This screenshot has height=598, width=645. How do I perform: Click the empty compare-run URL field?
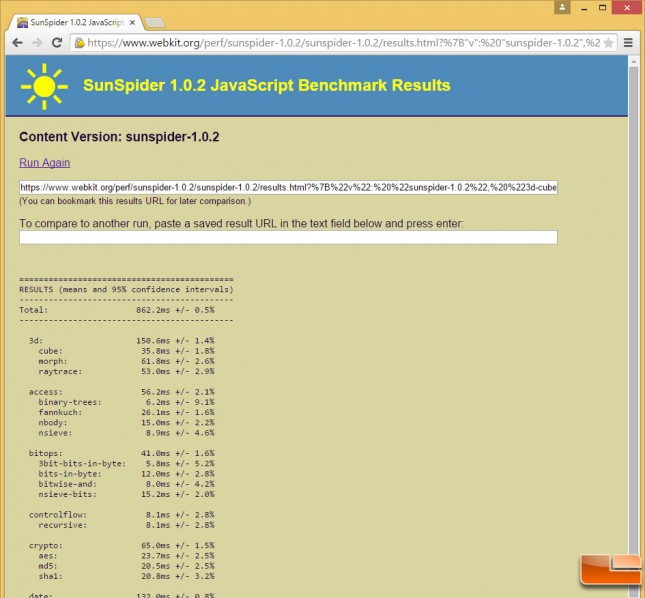pyautogui.click(x=288, y=237)
